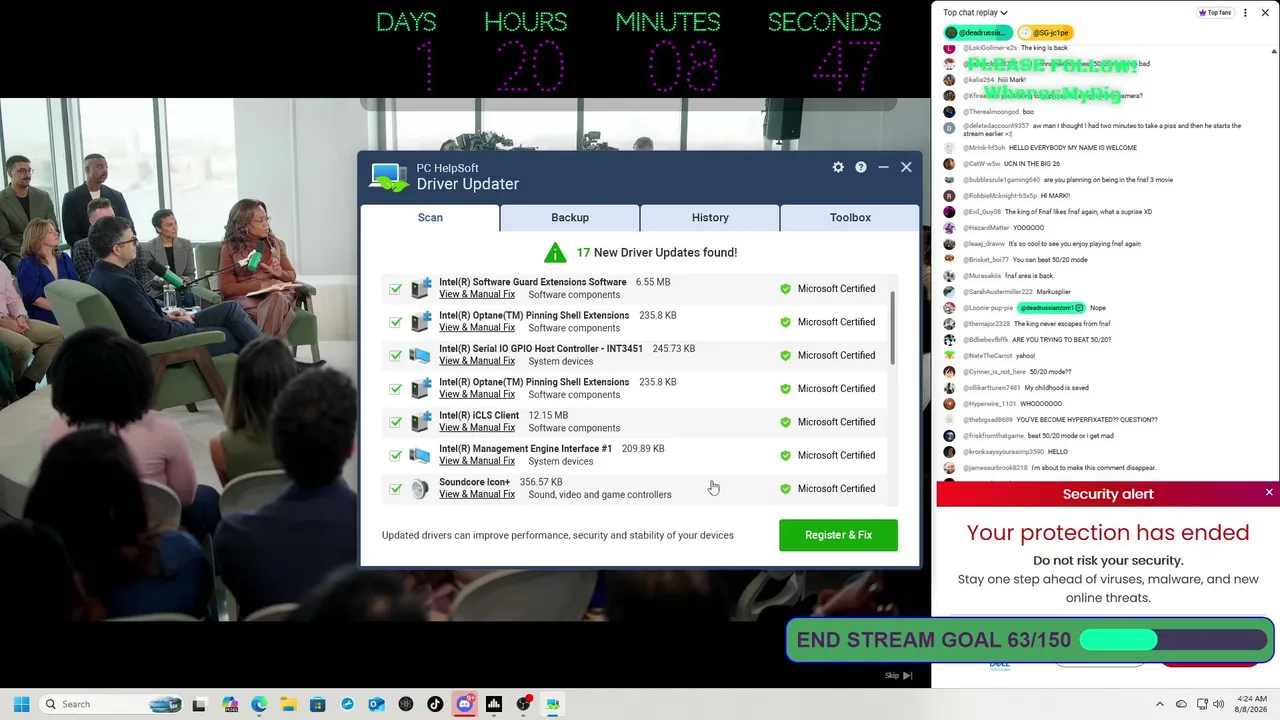This screenshot has height=720, width=1280.
Task: Select the @SG-jc1pe chip in chat
Action: (1045, 33)
